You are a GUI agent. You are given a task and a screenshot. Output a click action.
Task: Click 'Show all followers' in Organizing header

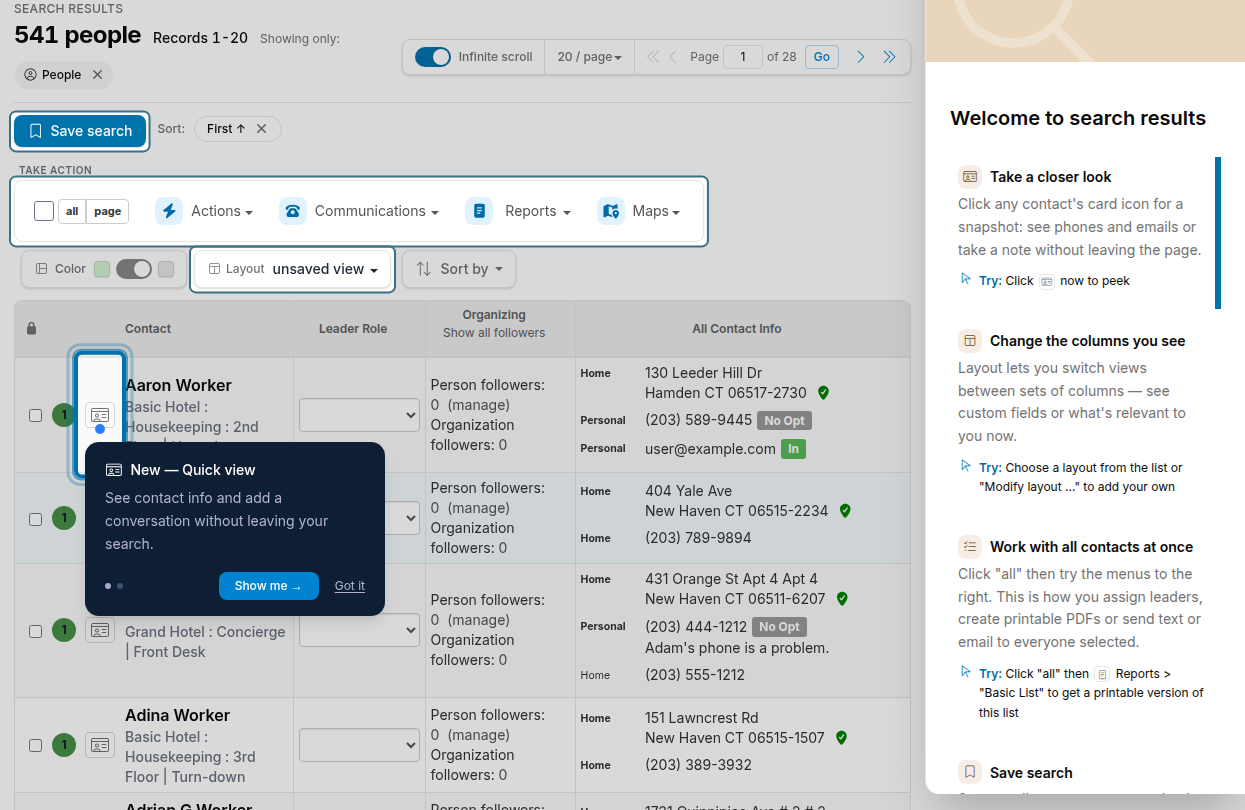[494, 333]
